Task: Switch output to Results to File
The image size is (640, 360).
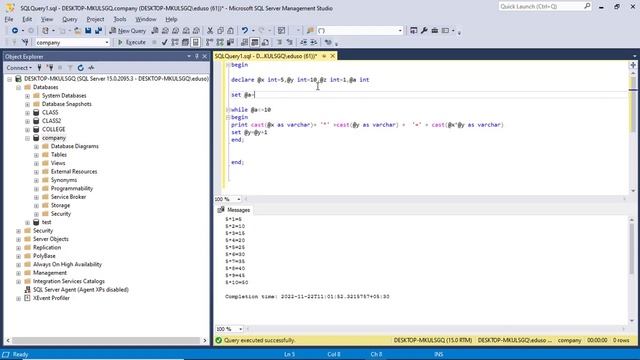Action: 265,42
